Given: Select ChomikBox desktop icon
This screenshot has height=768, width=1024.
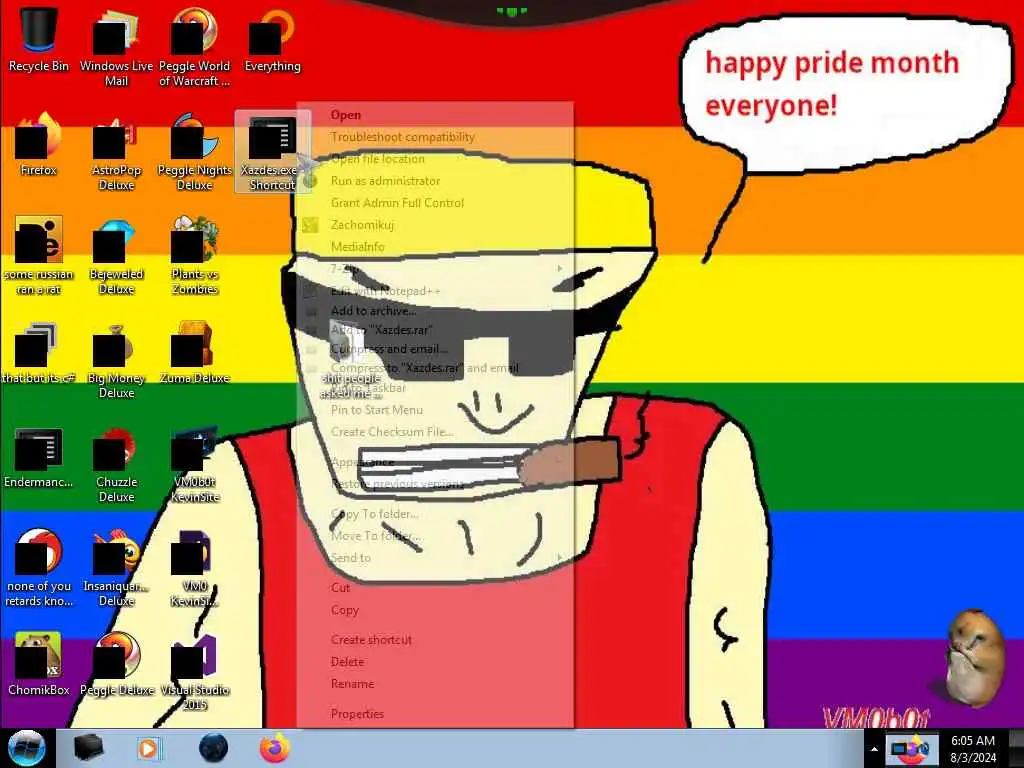Looking at the screenshot, I should tap(39, 665).
